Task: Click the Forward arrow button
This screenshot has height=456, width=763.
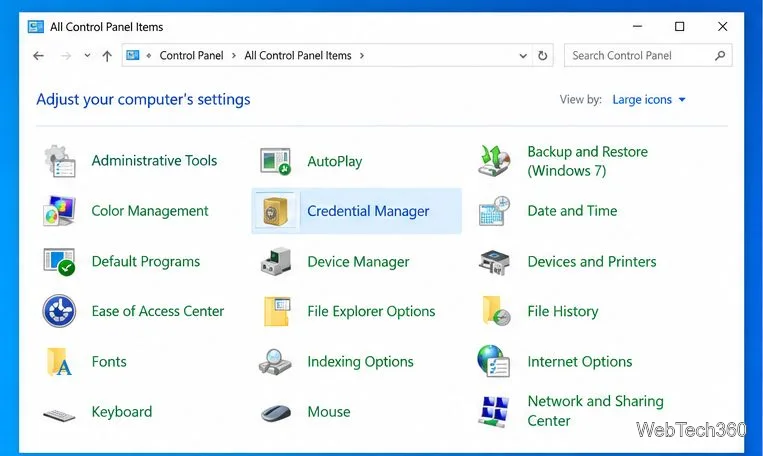Action: pos(66,56)
